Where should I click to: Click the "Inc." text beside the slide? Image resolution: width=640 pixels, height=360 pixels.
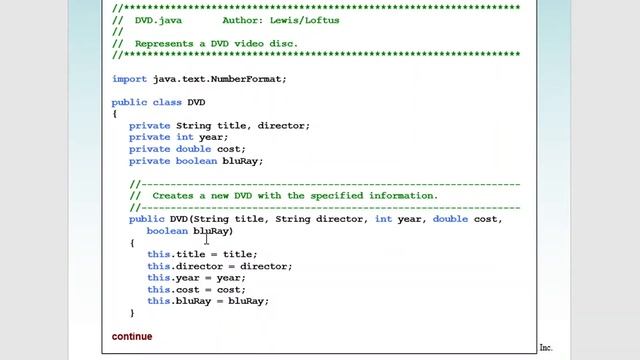(x=546, y=348)
